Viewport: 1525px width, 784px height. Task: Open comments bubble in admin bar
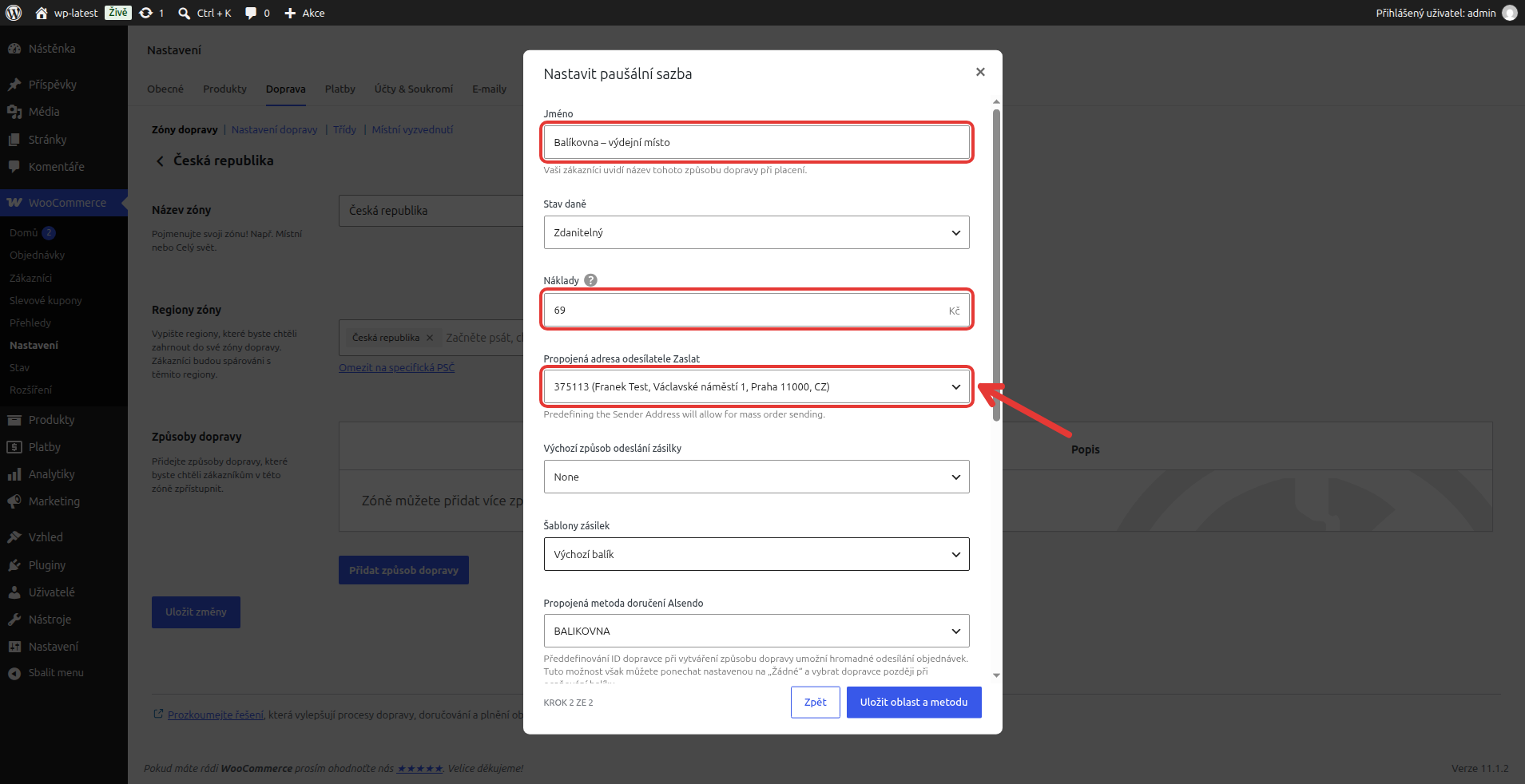(251, 13)
